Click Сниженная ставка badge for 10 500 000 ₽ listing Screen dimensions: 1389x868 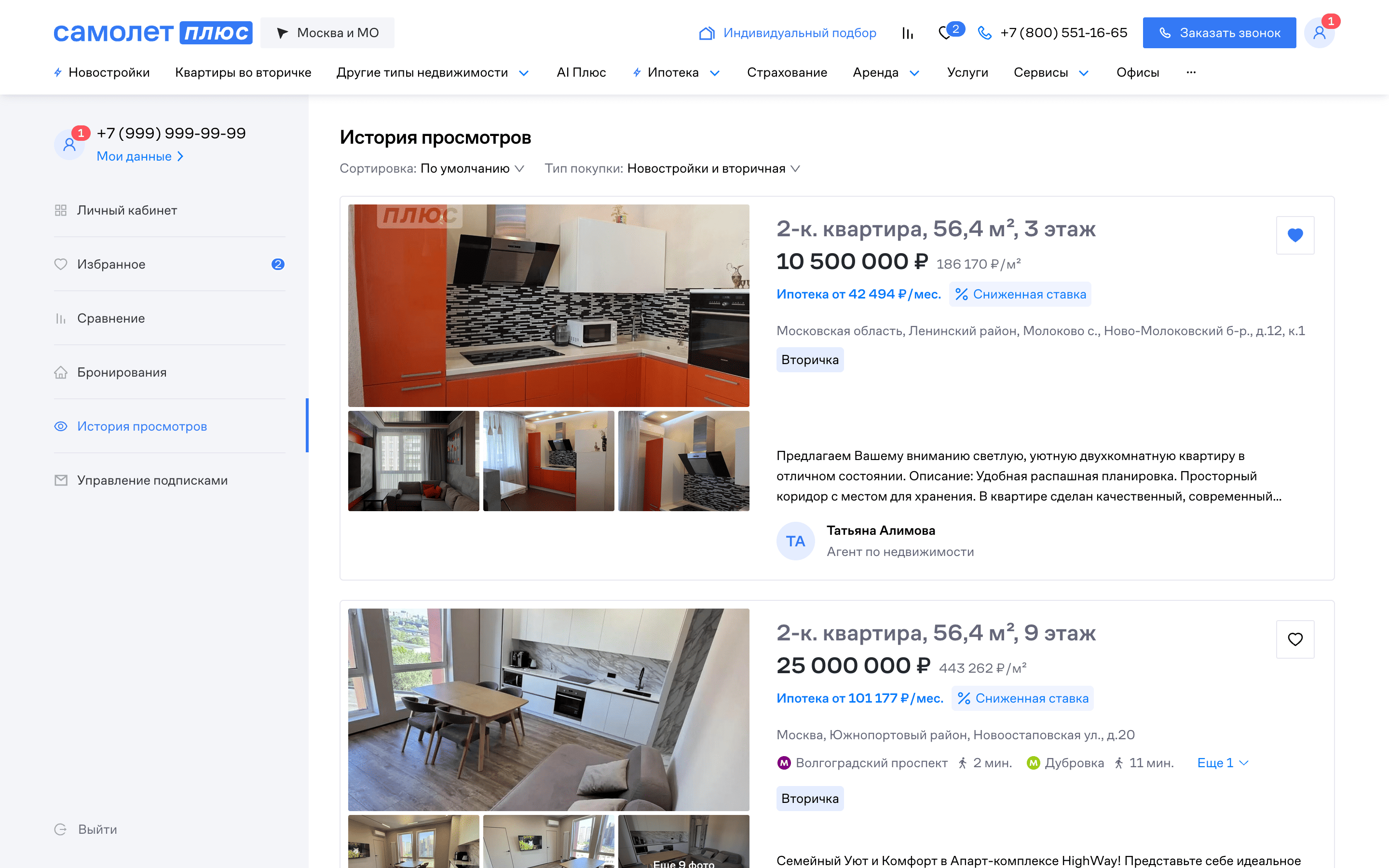point(1020,294)
